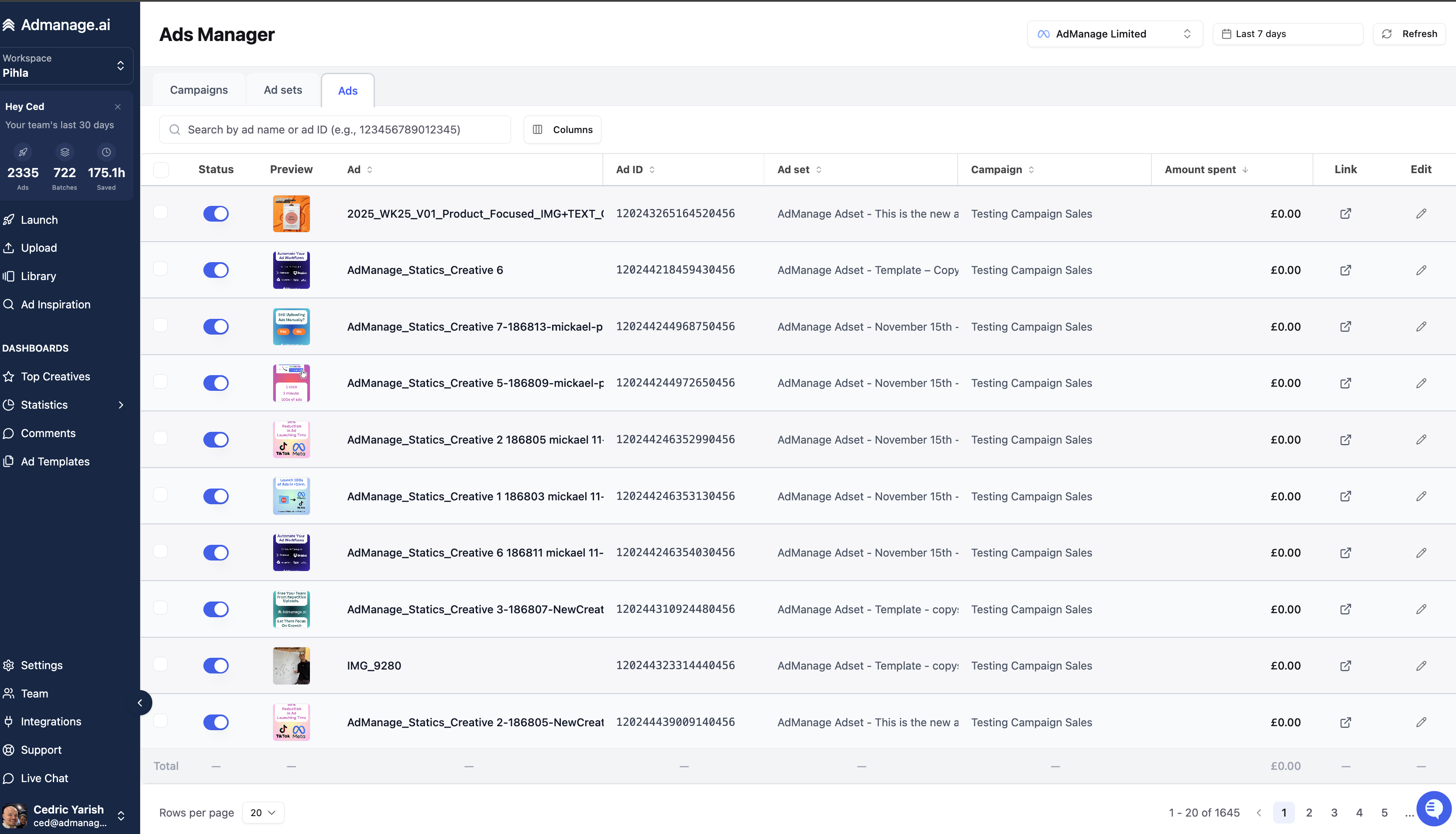The image size is (1456, 834).
Task: Click the preview thumbnail of IMG_9280
Action: click(x=291, y=666)
